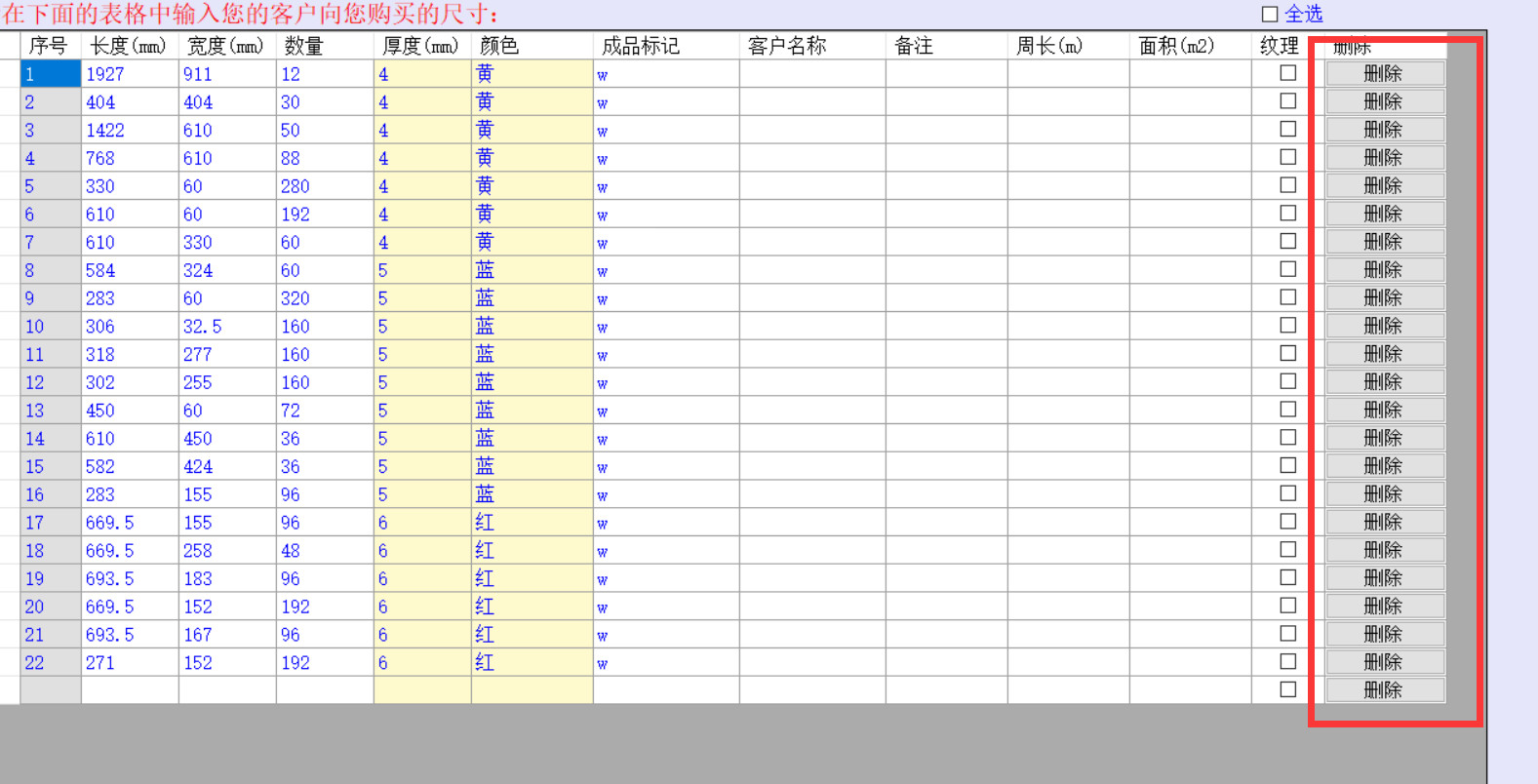Viewport: 1538px width, 784px height.
Task: Select length cell 582 in row 15
Action: [x=130, y=466]
